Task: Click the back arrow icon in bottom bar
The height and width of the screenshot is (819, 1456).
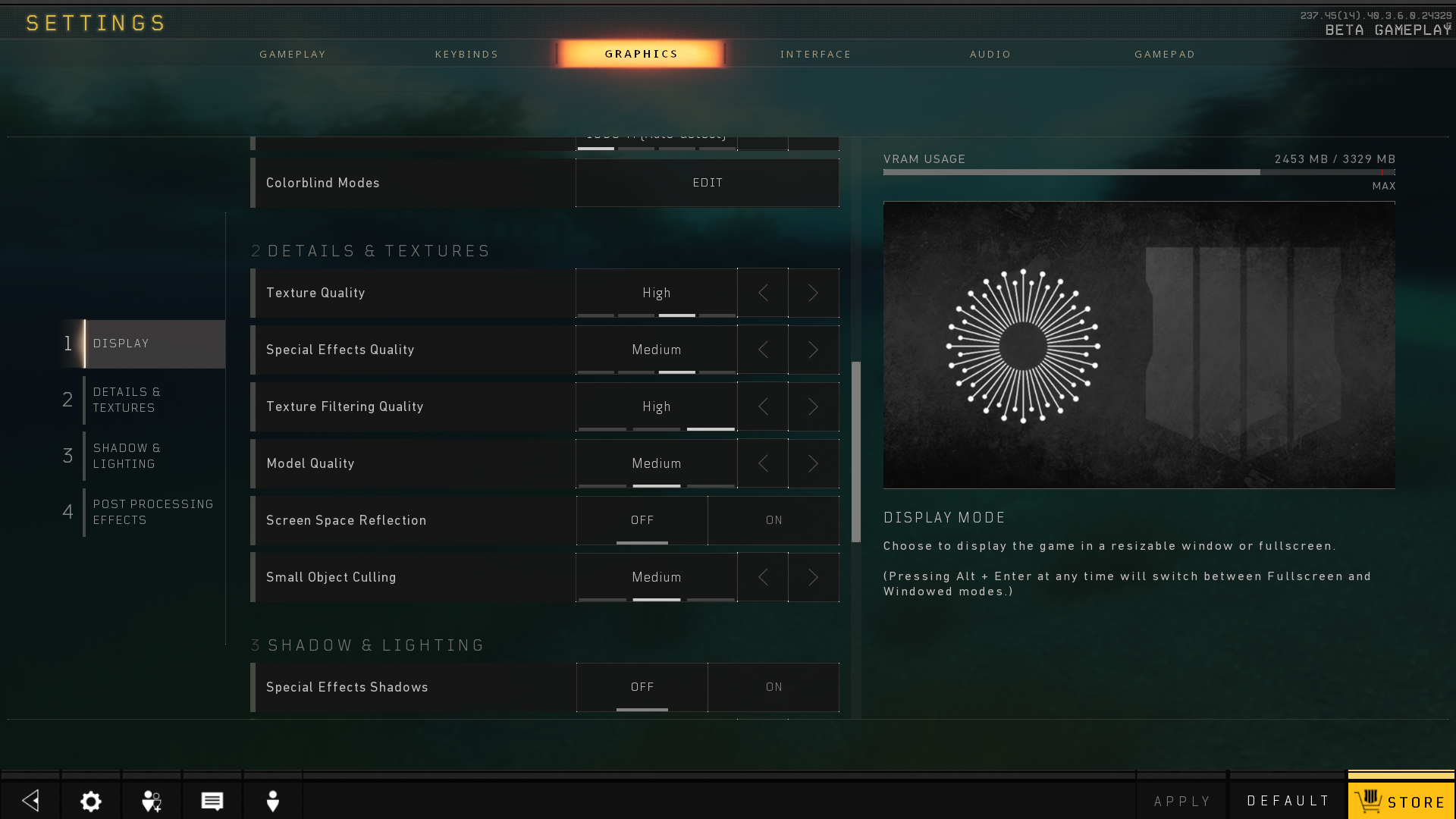Action: [x=30, y=801]
